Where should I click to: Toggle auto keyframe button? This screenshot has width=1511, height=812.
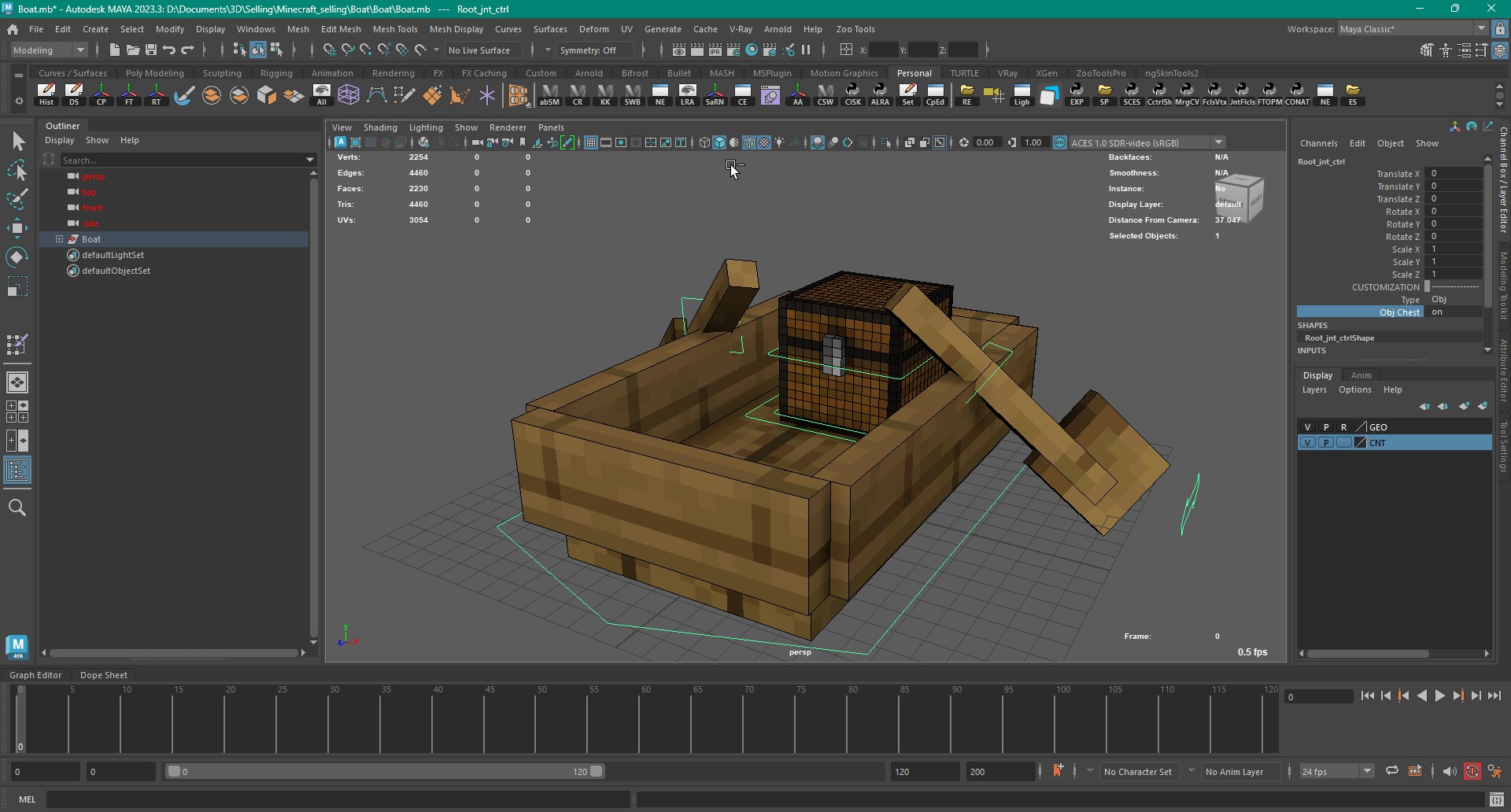click(x=1472, y=772)
